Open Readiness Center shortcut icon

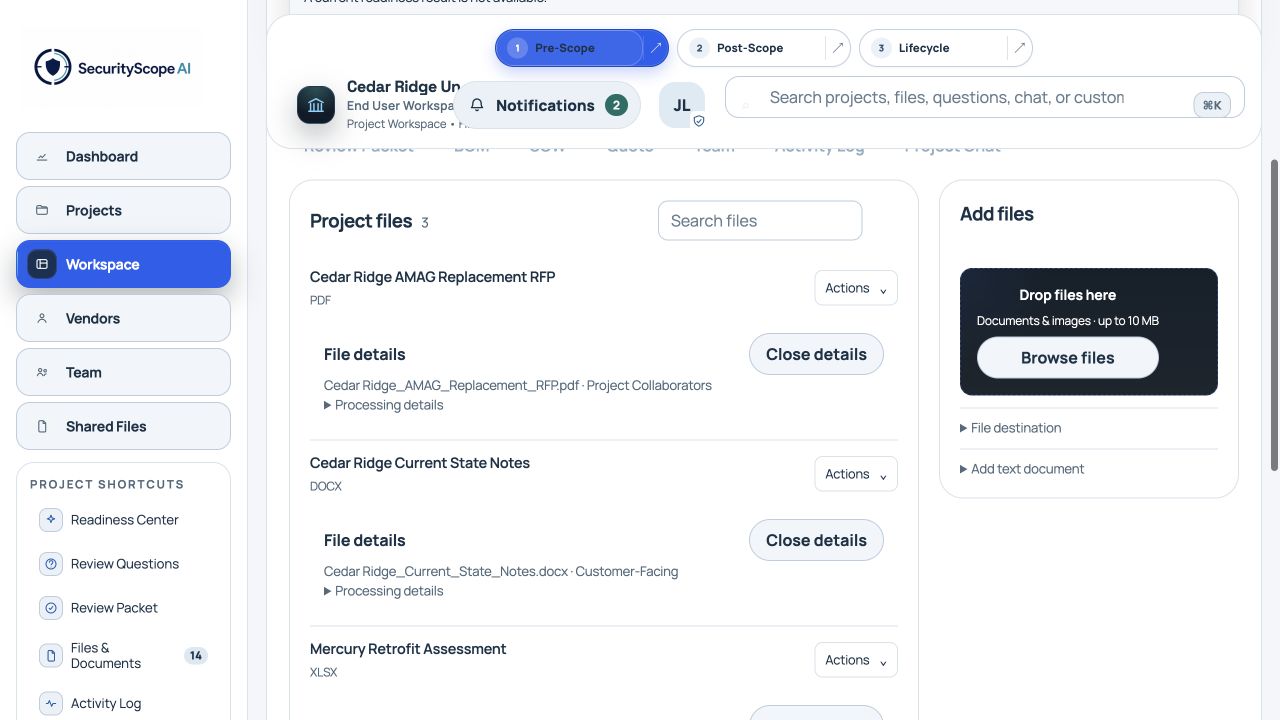(51, 520)
